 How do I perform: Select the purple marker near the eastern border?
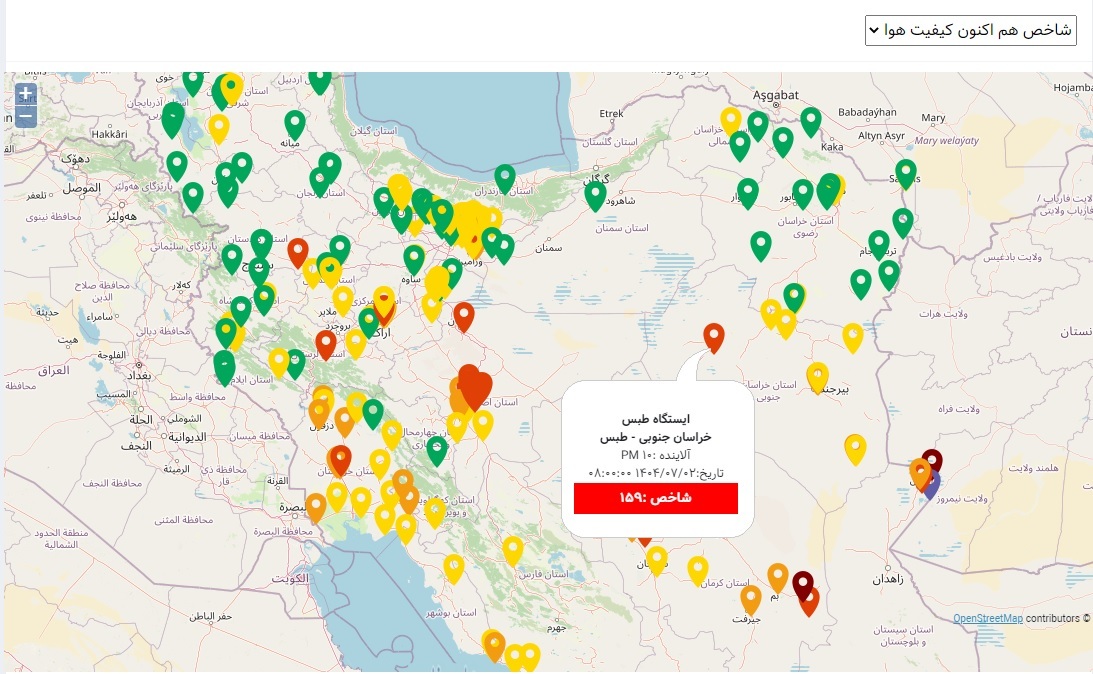click(931, 487)
